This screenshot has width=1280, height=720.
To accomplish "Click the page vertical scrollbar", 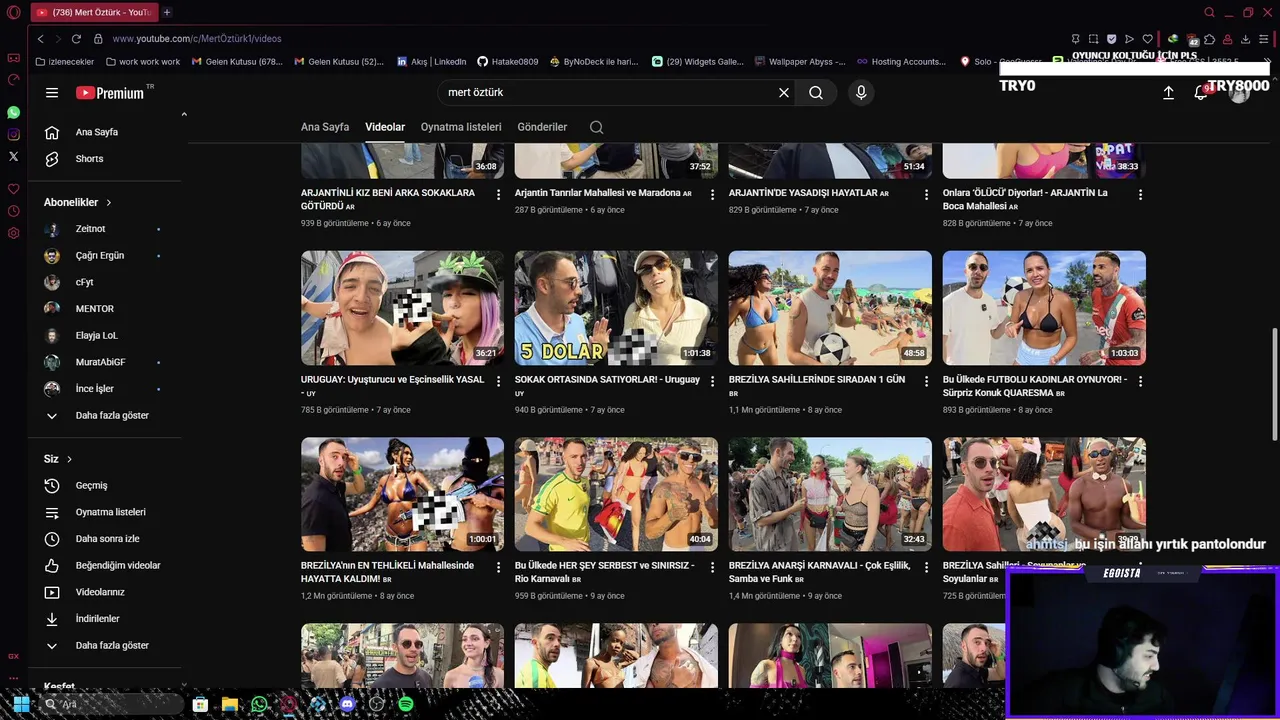I will (1274, 384).
